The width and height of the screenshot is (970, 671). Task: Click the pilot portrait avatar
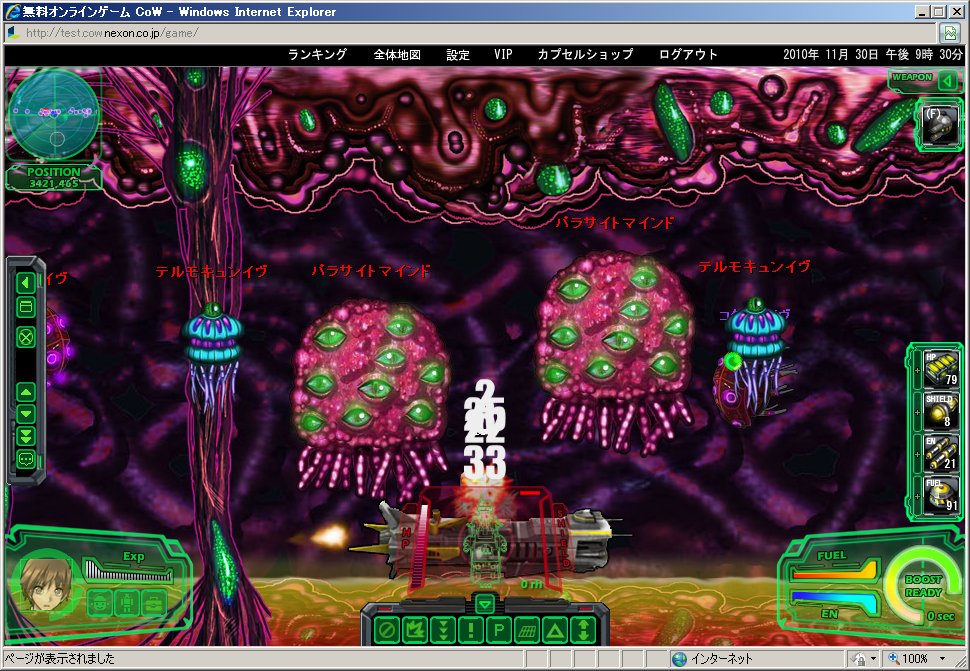[x=45, y=584]
